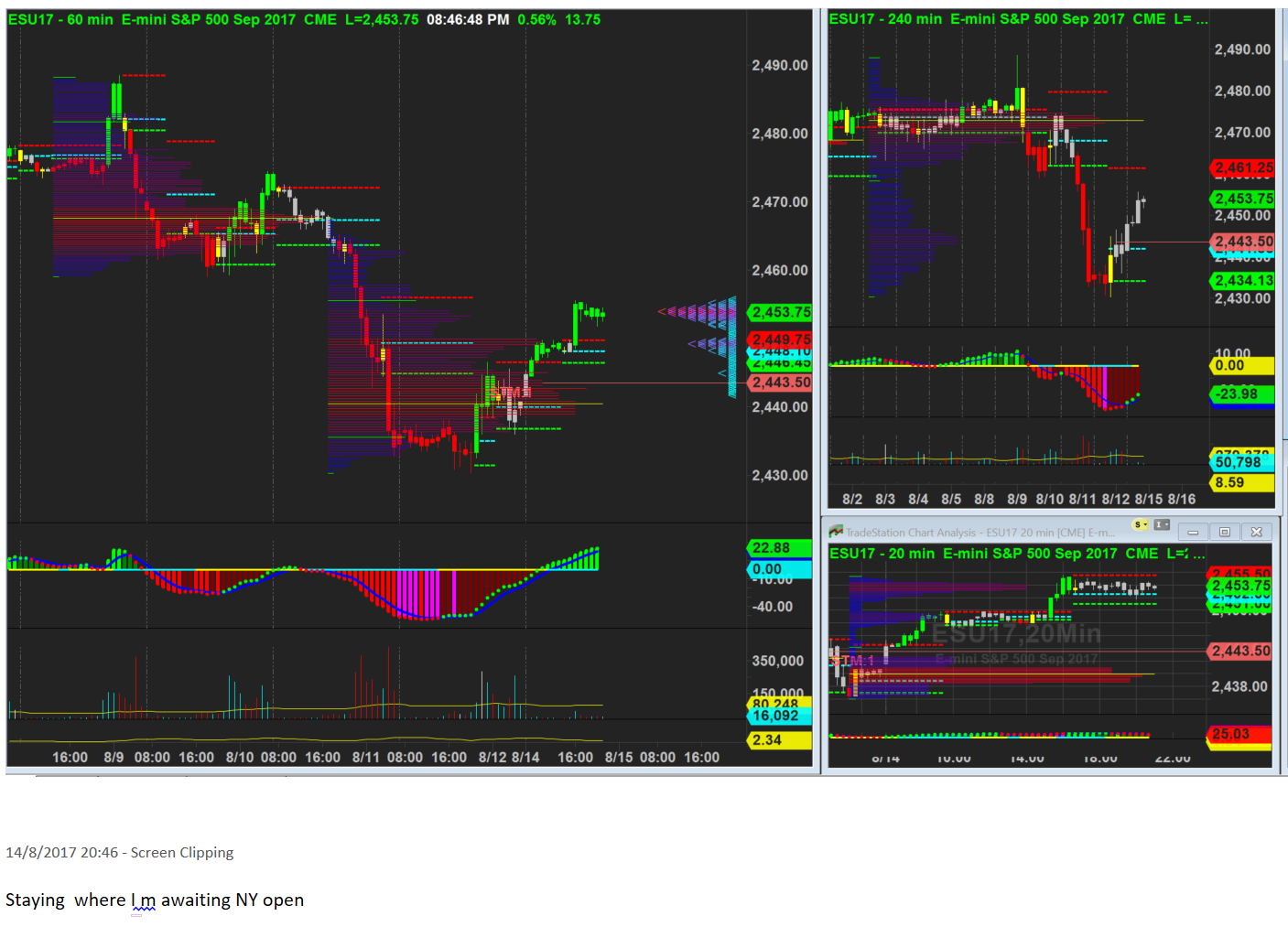Click the Screen Clipping timestamp caption
The height and width of the screenshot is (927, 1288).
(x=120, y=853)
